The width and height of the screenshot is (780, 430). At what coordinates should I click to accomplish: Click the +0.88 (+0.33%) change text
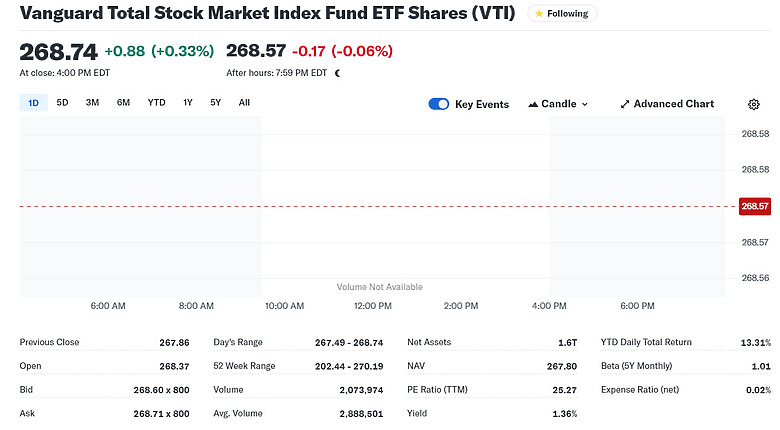[159, 51]
